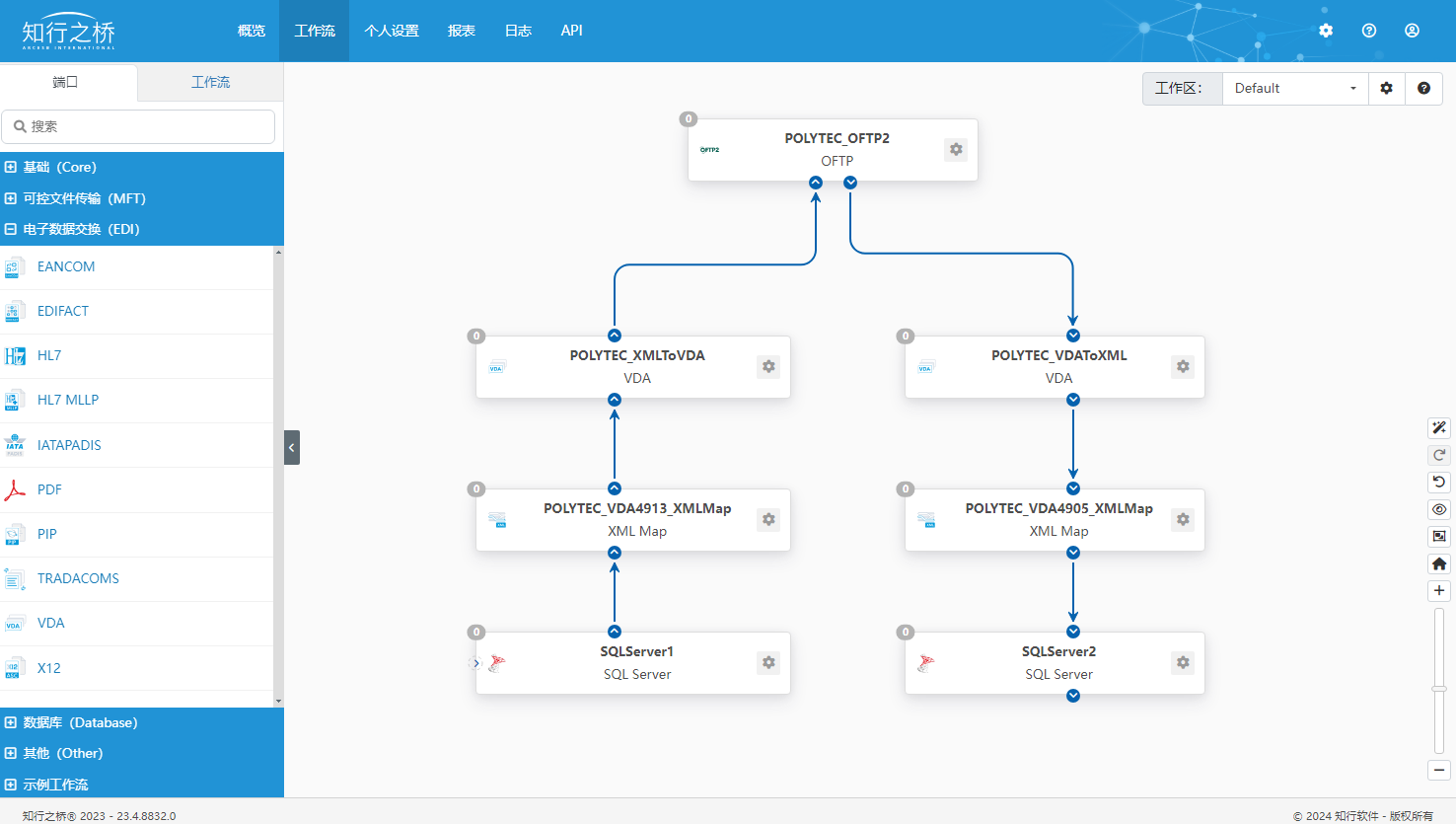
Task: Click the undo arrow icon
Action: 1439,483
